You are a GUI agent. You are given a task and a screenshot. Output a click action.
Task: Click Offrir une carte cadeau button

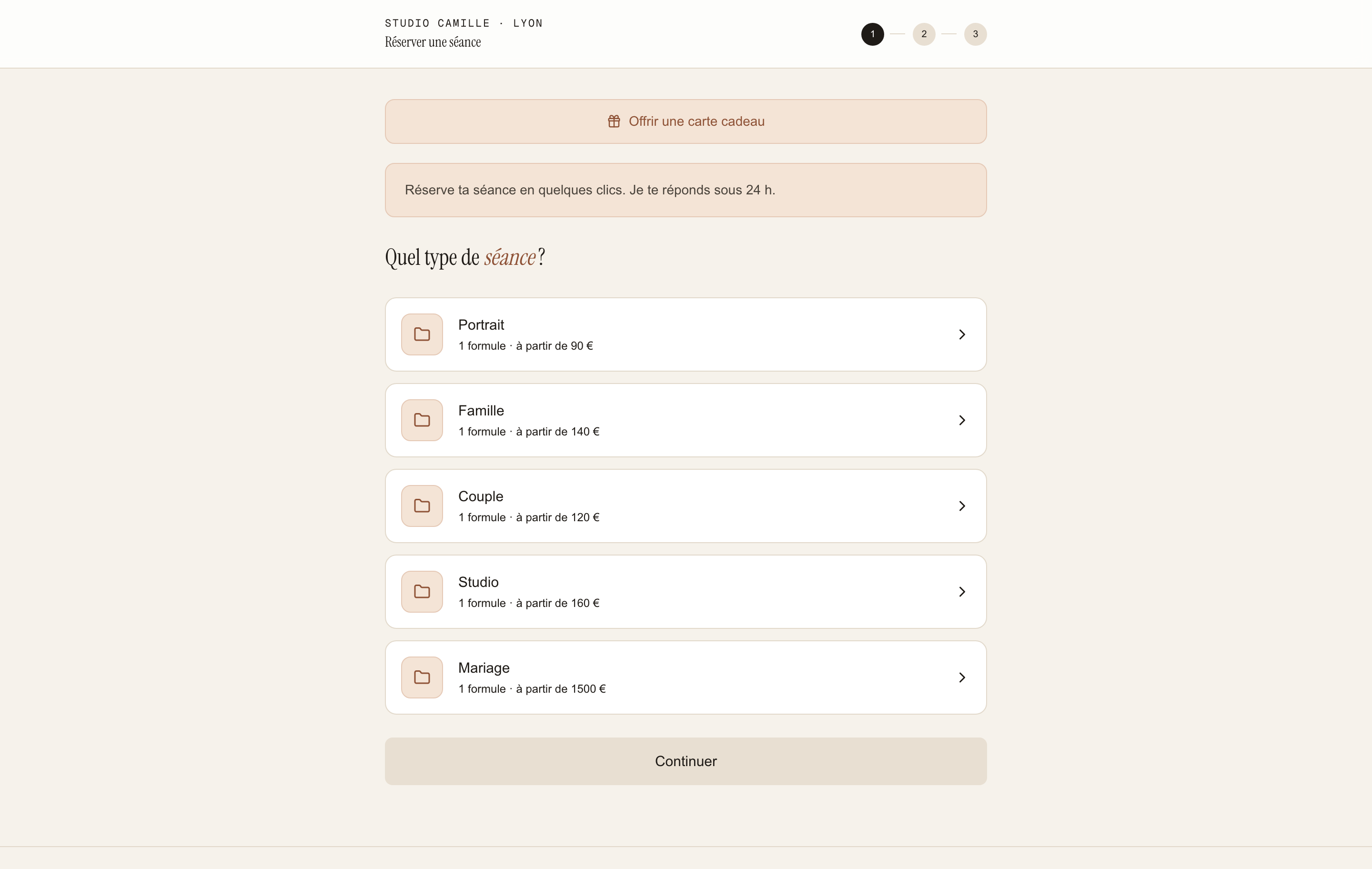[686, 121]
